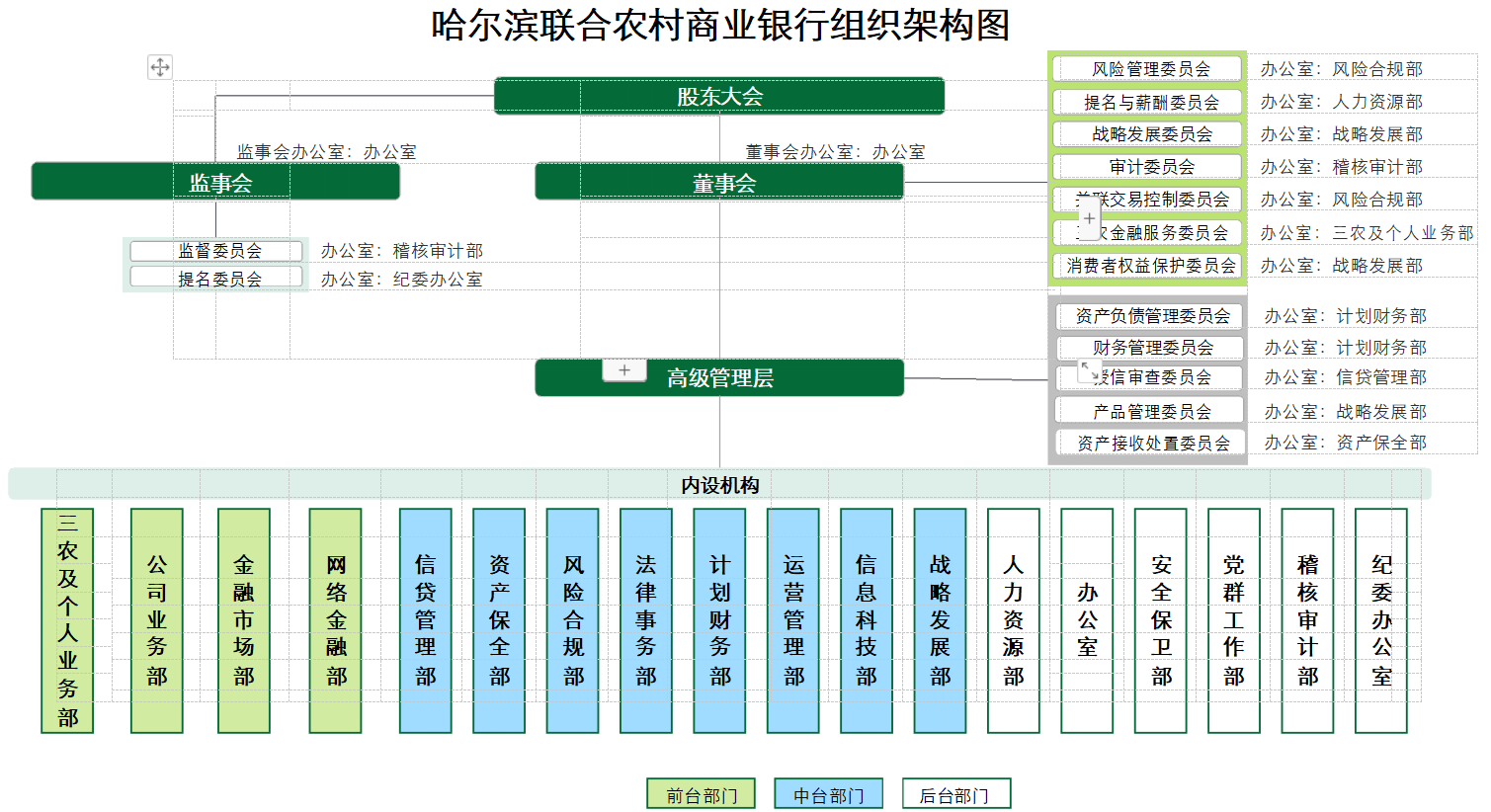Select the 计划财务部 department box
The width and height of the screenshot is (1491, 812).
point(719,620)
